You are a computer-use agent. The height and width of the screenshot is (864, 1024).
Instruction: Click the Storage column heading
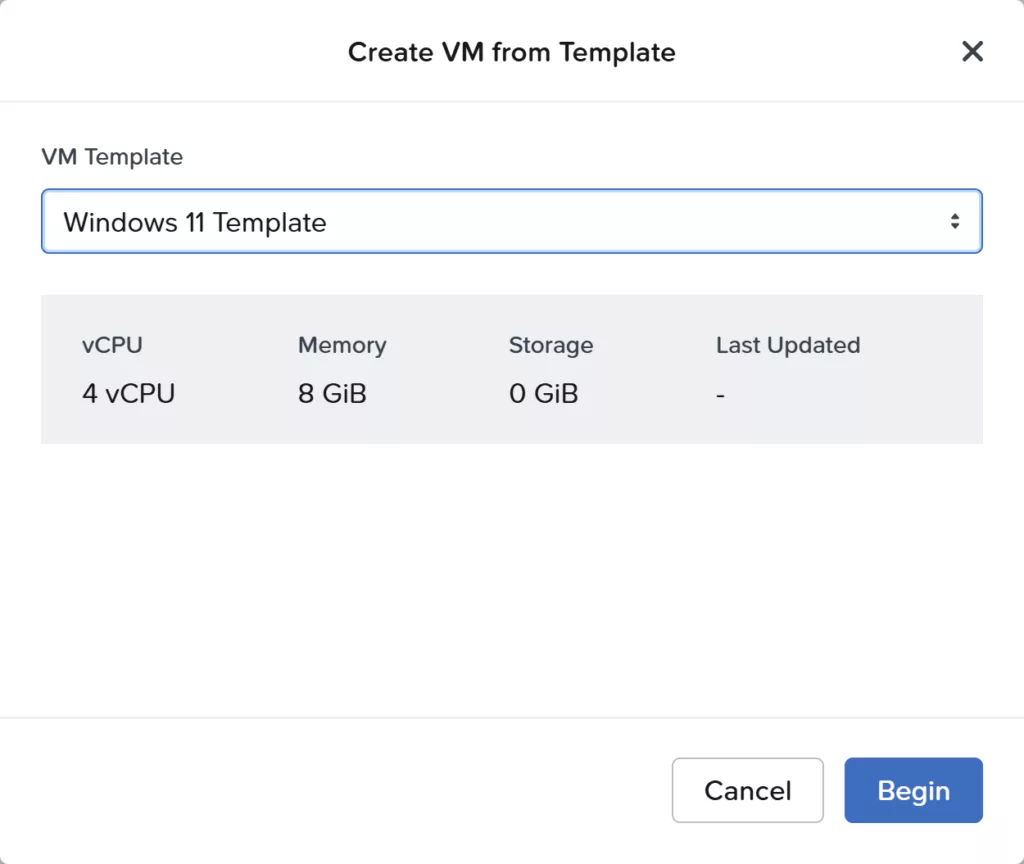coord(550,346)
